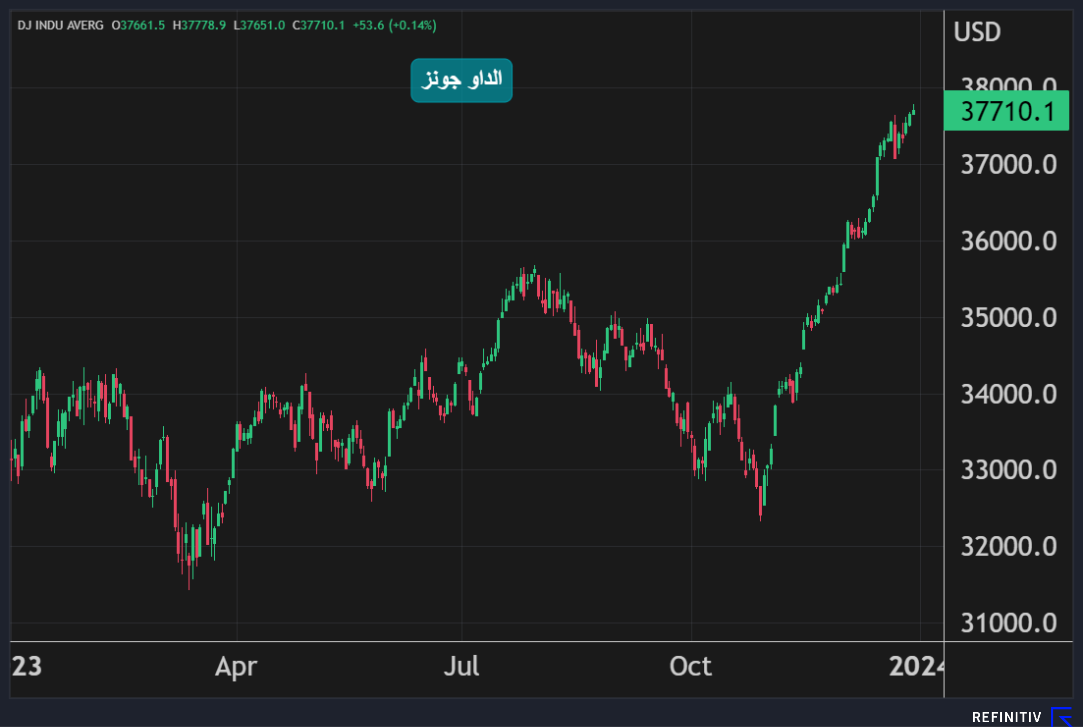Click the low value L37651.0
1083x727 pixels.
(x=259, y=26)
